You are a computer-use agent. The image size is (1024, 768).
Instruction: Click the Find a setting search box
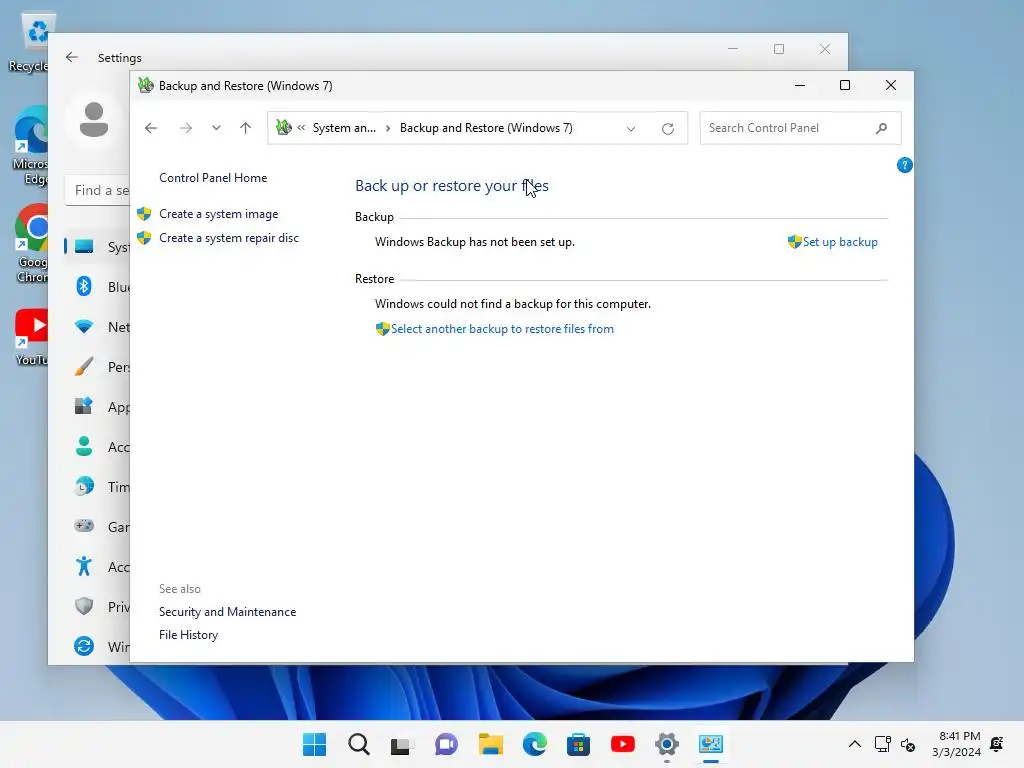98,191
